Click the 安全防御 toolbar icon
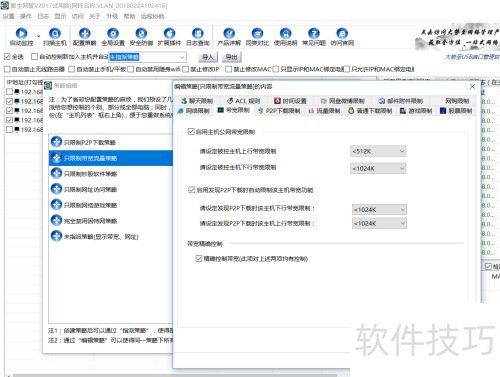 tap(141, 33)
